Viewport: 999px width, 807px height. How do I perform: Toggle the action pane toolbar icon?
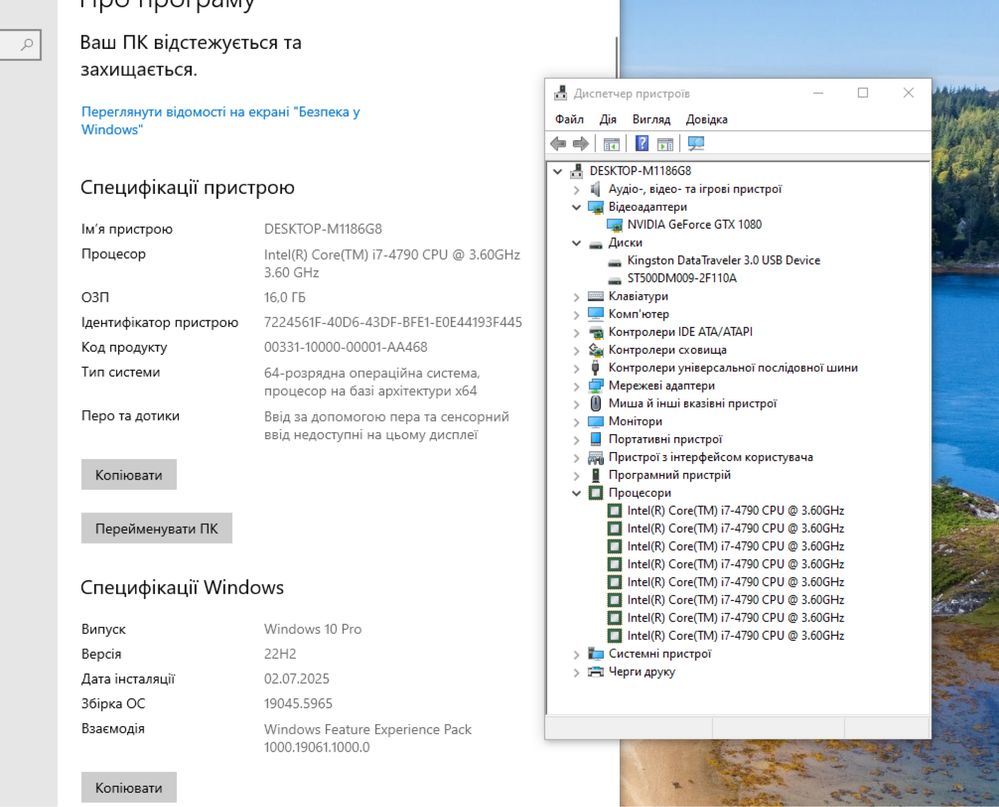coord(665,145)
